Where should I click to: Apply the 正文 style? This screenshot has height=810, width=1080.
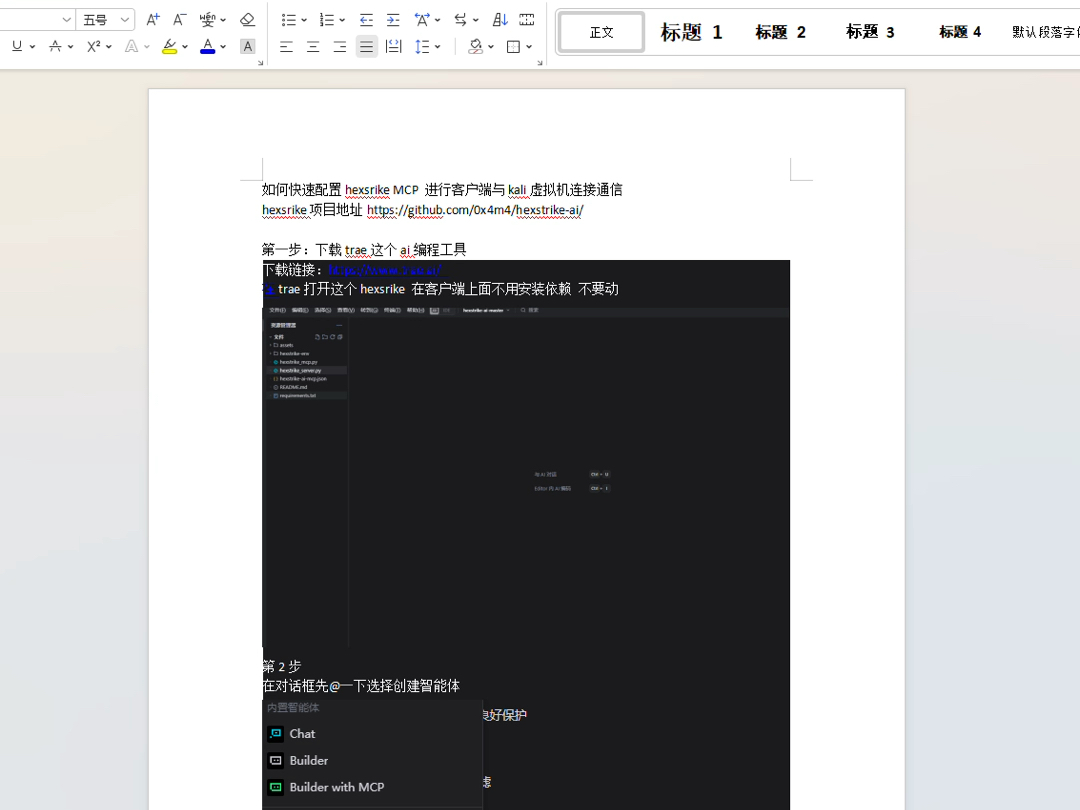[x=601, y=32]
